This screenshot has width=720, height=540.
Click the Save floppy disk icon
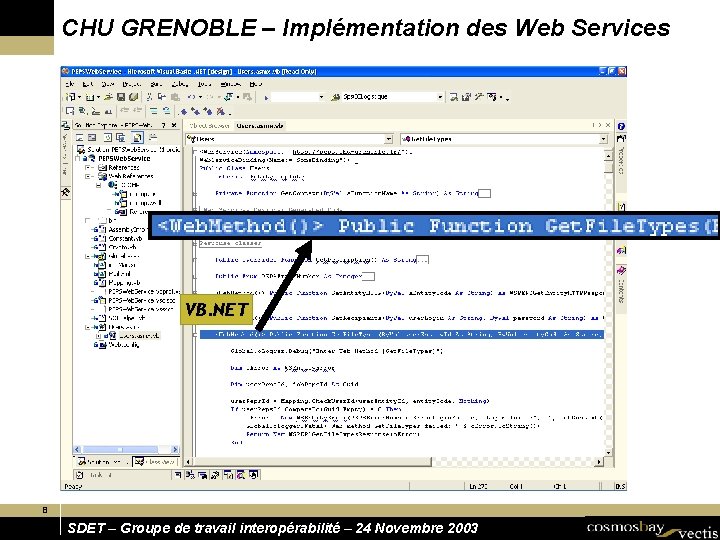click(121, 97)
